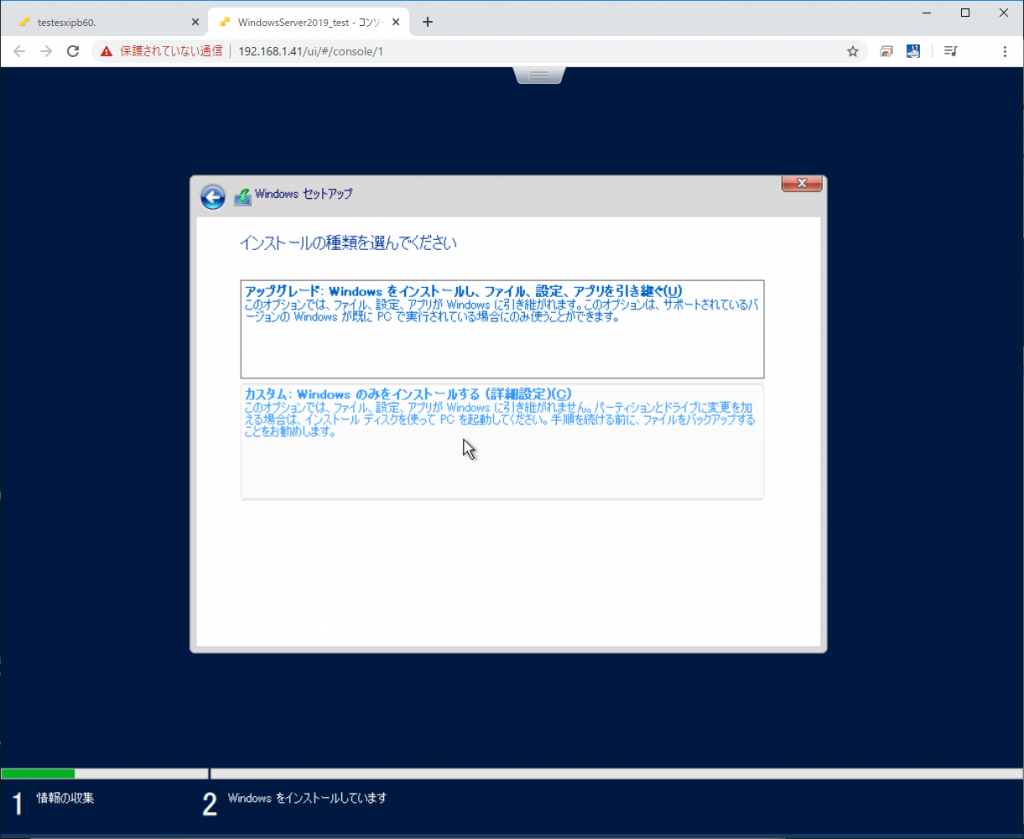Bookmark this page with star icon
Viewport: 1024px width, 839px height.
(x=852, y=51)
